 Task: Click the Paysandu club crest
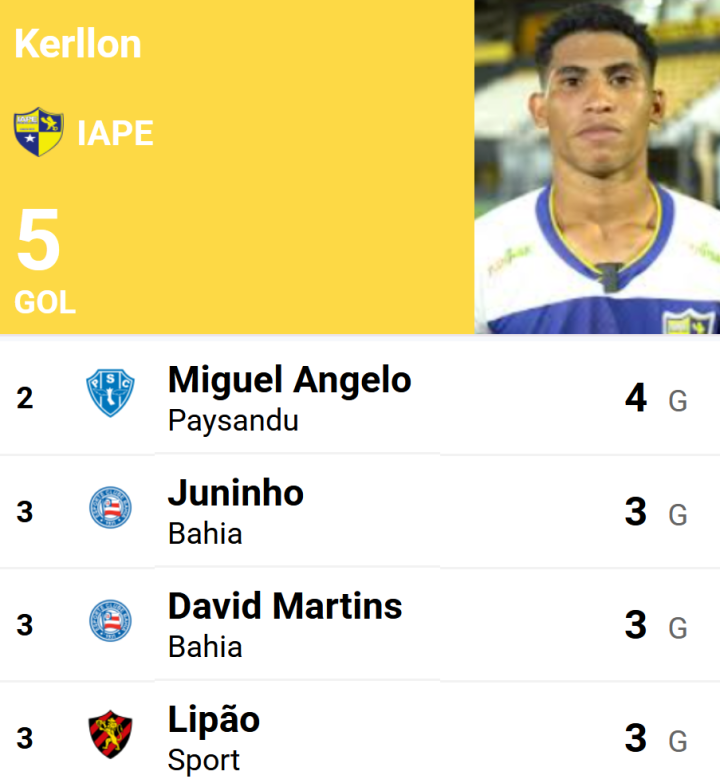point(109,393)
